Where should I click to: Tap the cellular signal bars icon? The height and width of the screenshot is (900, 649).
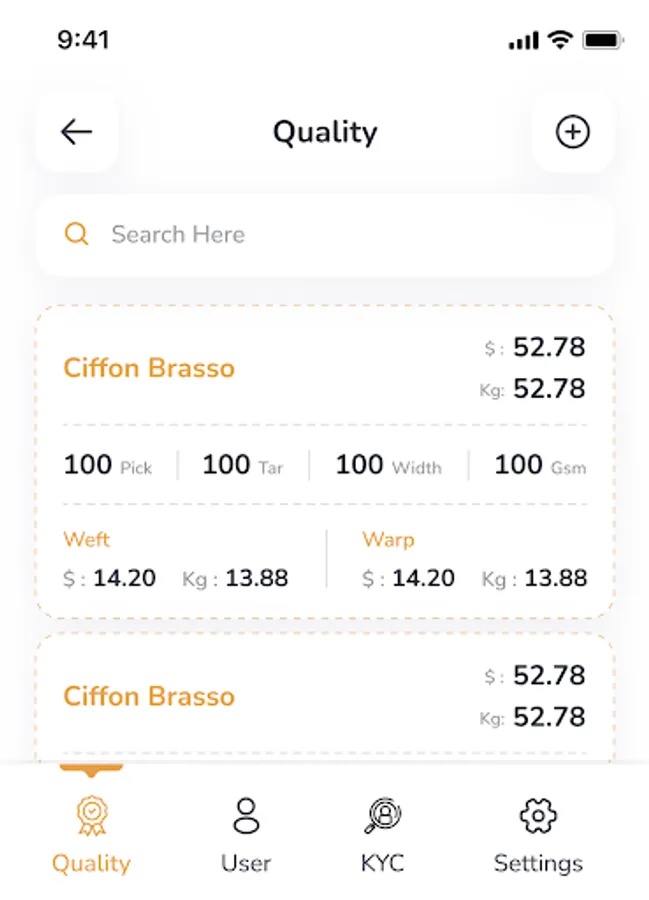click(523, 41)
